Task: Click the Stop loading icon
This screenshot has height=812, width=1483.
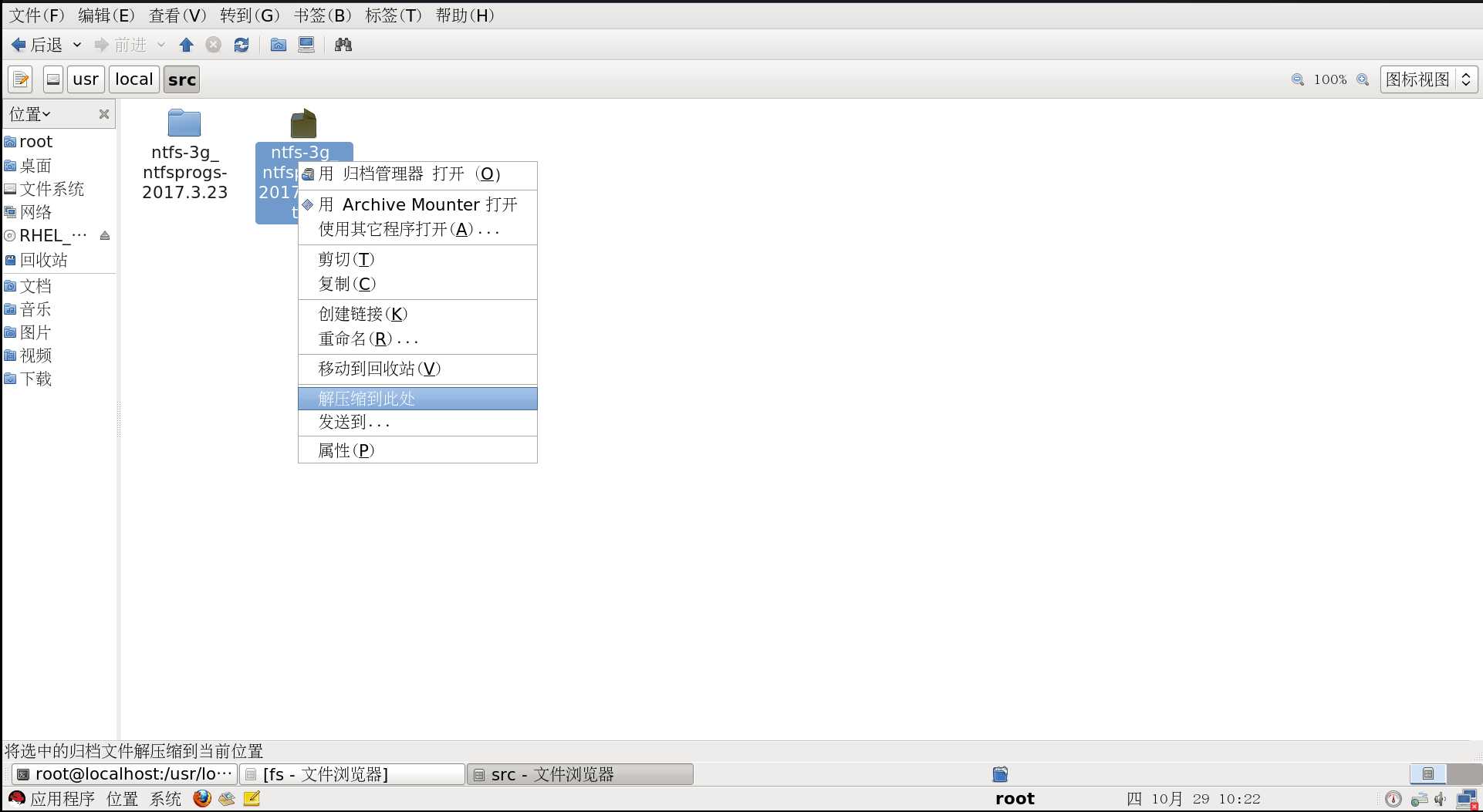Action: click(x=214, y=45)
